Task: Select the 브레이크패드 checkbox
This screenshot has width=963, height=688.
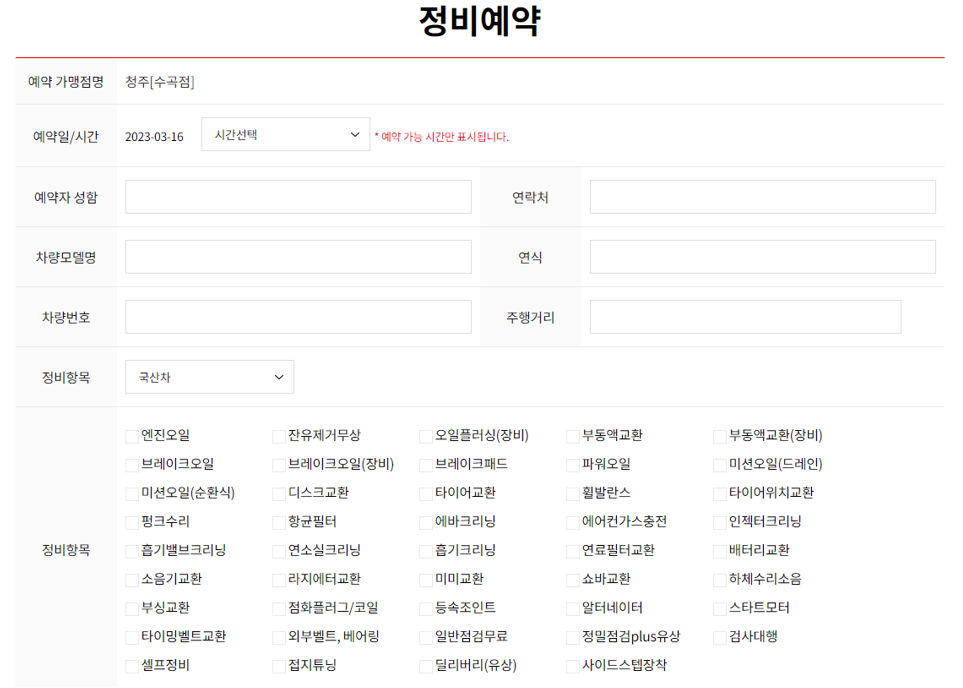Action: tap(426, 466)
